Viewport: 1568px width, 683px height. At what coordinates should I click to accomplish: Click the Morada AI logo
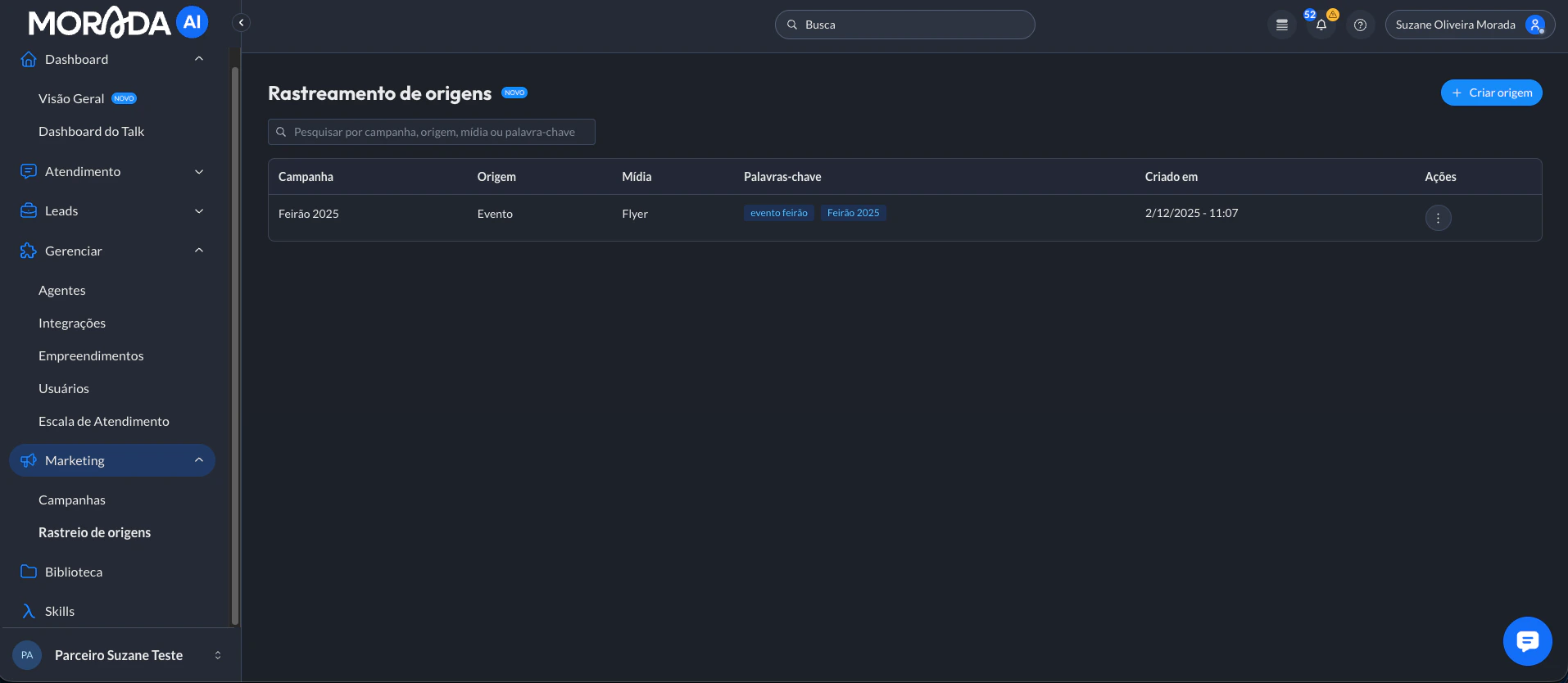click(x=118, y=22)
